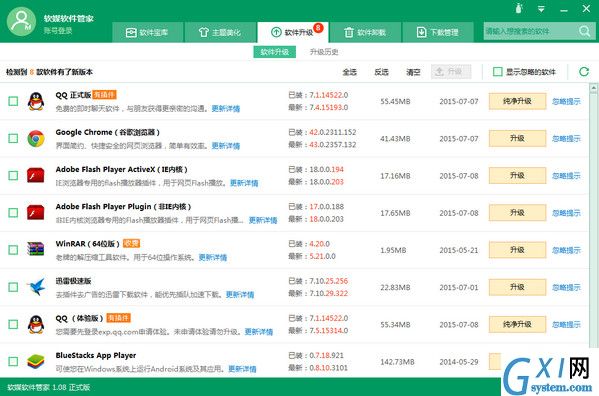Check the 迅雷极速版 checkbox
Screen dimensions: 599x396
coord(13,287)
